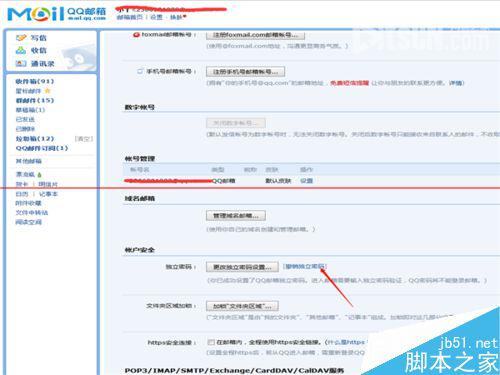Click the 帐号管理 section heading
The height and width of the screenshot is (375, 500).
(139, 159)
